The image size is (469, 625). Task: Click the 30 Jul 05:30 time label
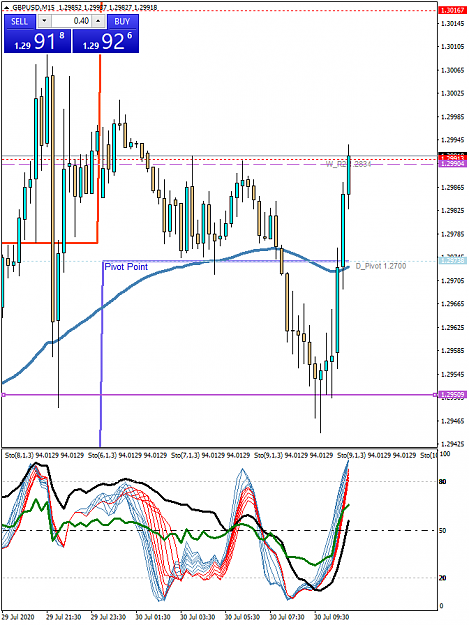click(242, 617)
